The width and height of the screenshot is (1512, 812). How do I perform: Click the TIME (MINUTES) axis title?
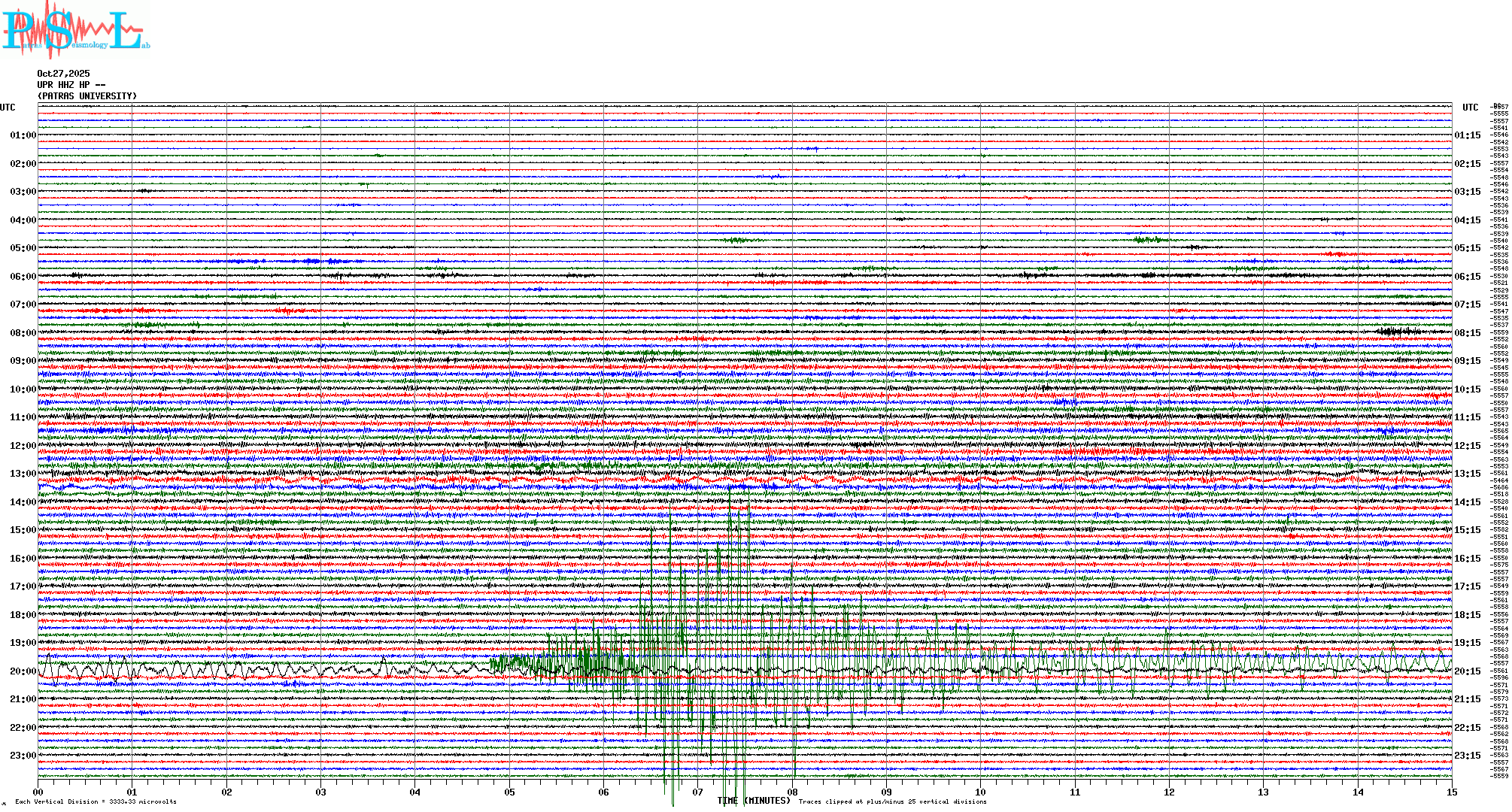point(754,801)
